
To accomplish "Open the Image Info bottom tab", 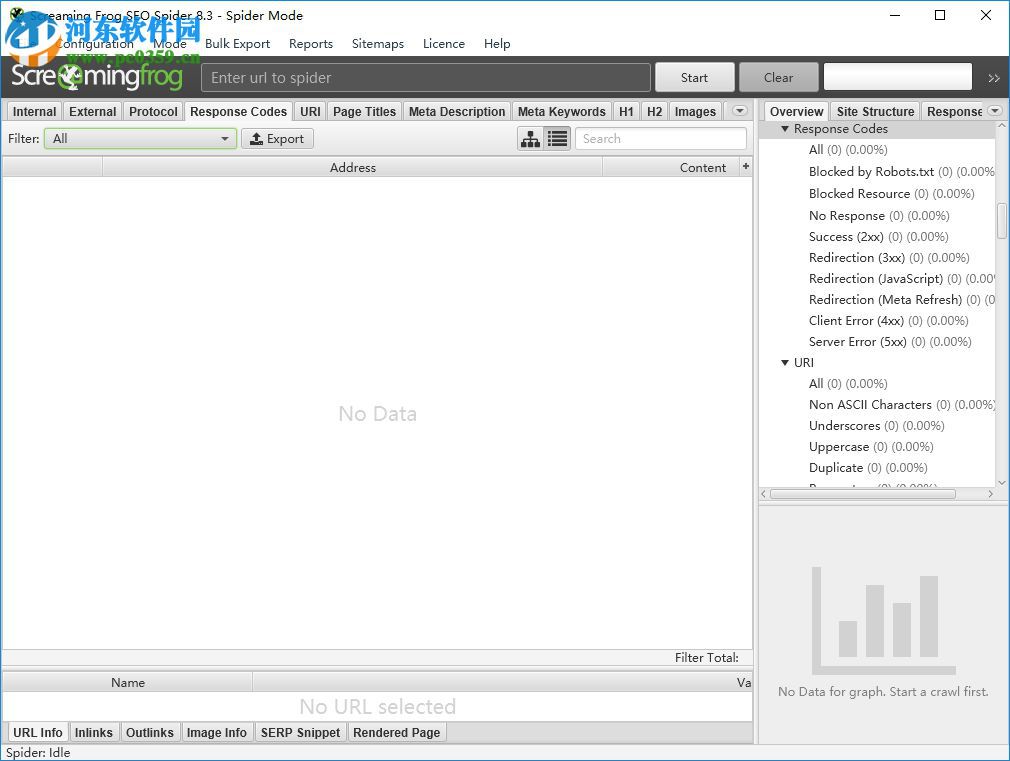I will (x=216, y=733).
